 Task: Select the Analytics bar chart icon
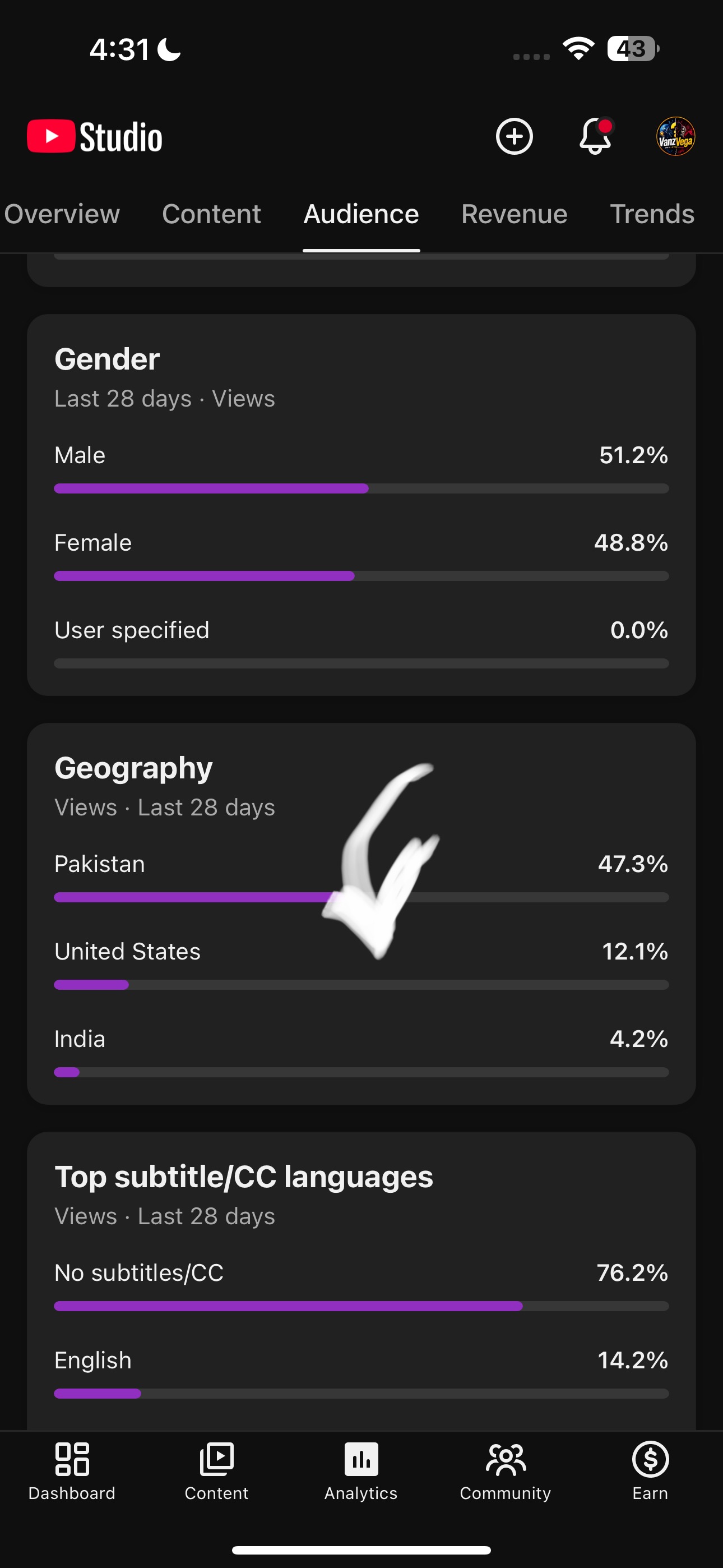coord(361,1459)
